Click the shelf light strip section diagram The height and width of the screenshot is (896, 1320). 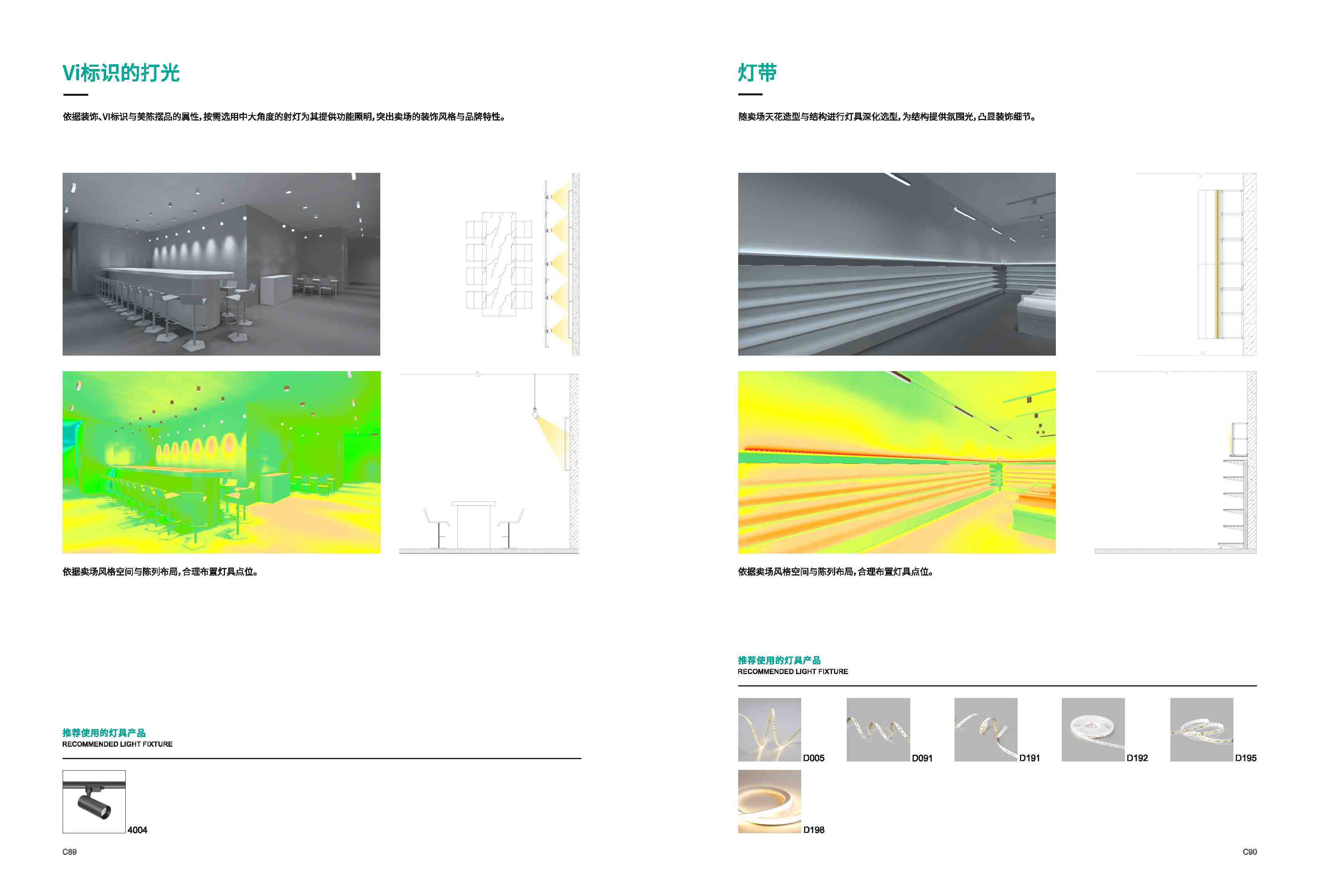pyautogui.click(x=1176, y=463)
